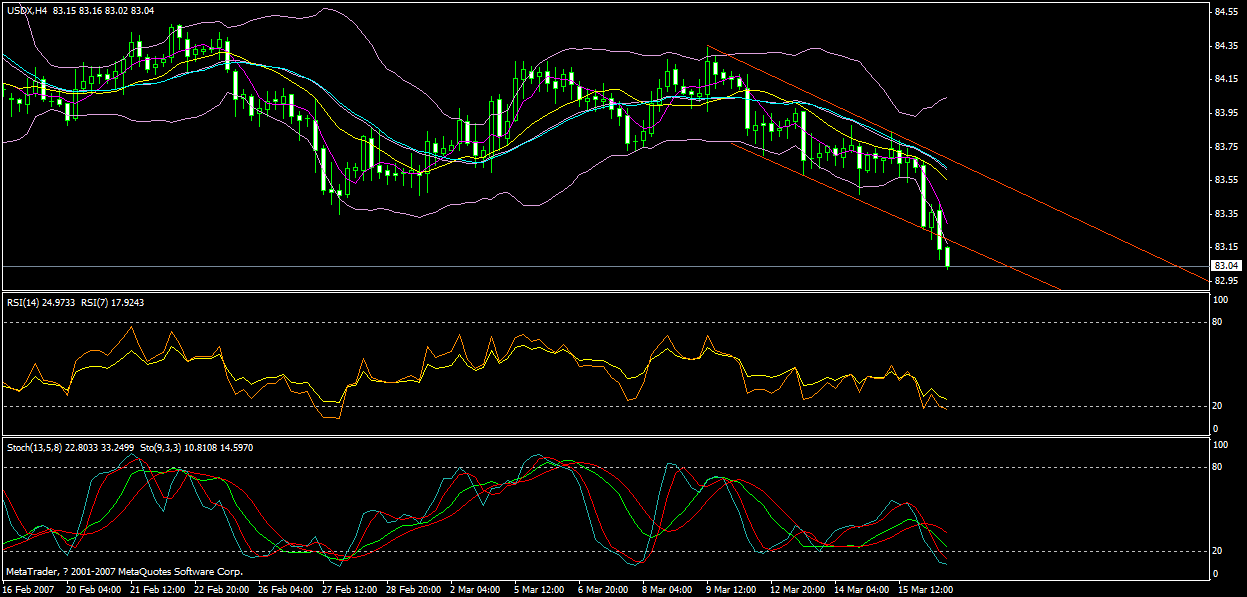Select the 27 Feb 12:00 time label
The height and width of the screenshot is (597, 1247).
[351, 589]
